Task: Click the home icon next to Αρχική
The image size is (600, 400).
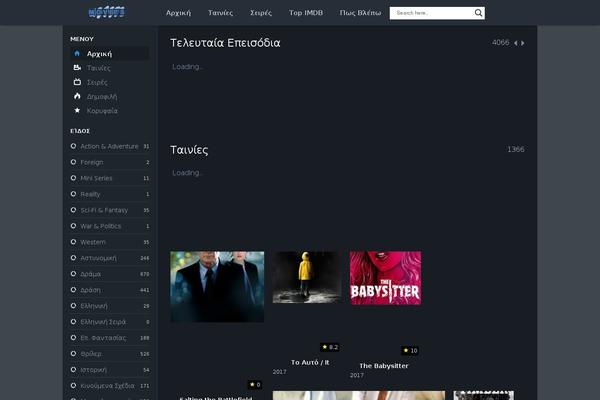Action: pyautogui.click(x=77, y=54)
